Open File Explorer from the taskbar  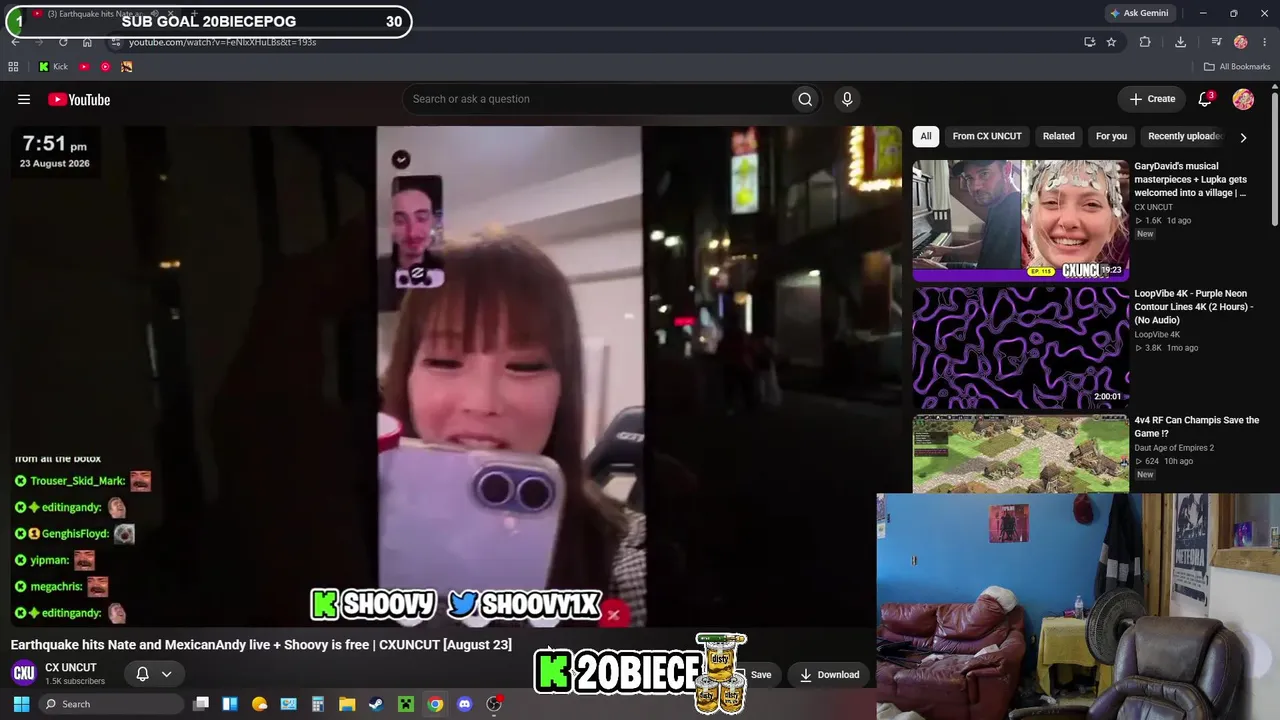click(x=347, y=704)
